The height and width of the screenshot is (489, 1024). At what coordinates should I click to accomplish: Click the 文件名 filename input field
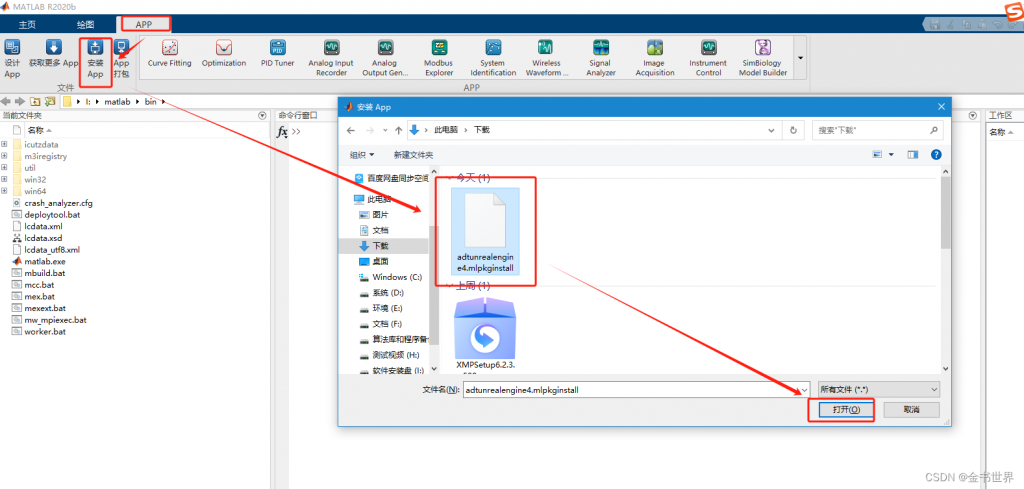tap(636, 390)
